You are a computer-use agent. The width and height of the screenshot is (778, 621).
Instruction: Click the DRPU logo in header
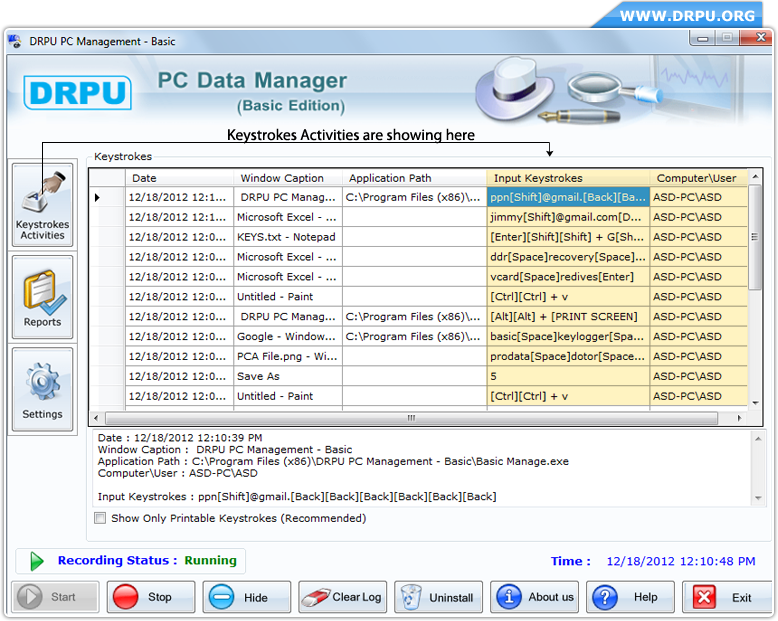click(x=77, y=92)
